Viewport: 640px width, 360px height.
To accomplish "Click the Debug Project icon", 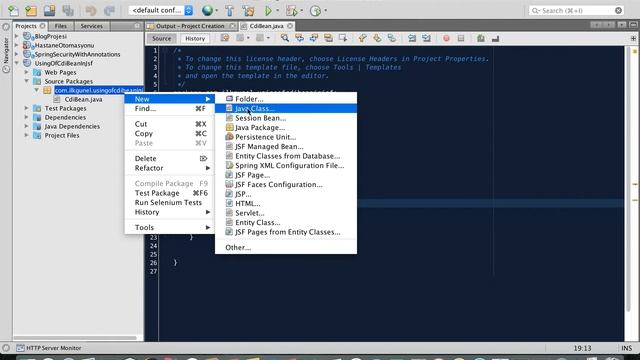I will [291, 11].
